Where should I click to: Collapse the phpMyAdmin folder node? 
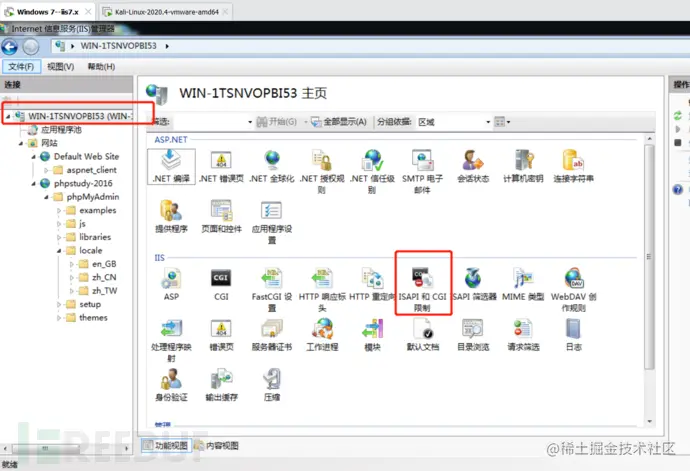pyautogui.click(x=46, y=197)
